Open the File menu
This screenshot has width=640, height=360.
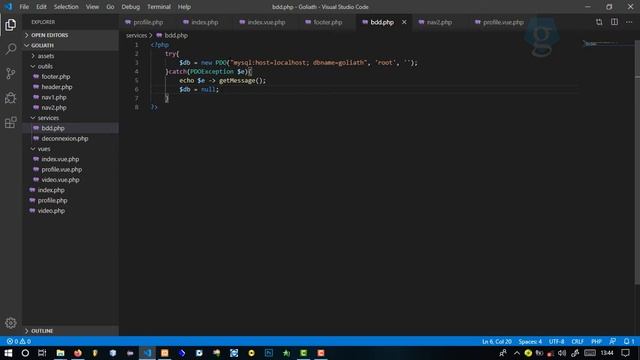click(24, 7)
